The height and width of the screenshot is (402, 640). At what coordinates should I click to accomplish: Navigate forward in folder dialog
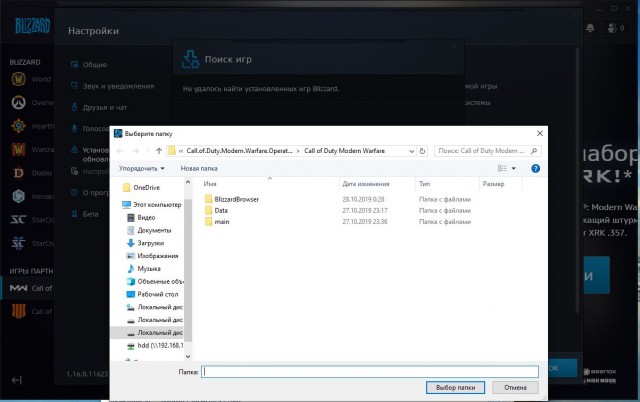(x=136, y=151)
